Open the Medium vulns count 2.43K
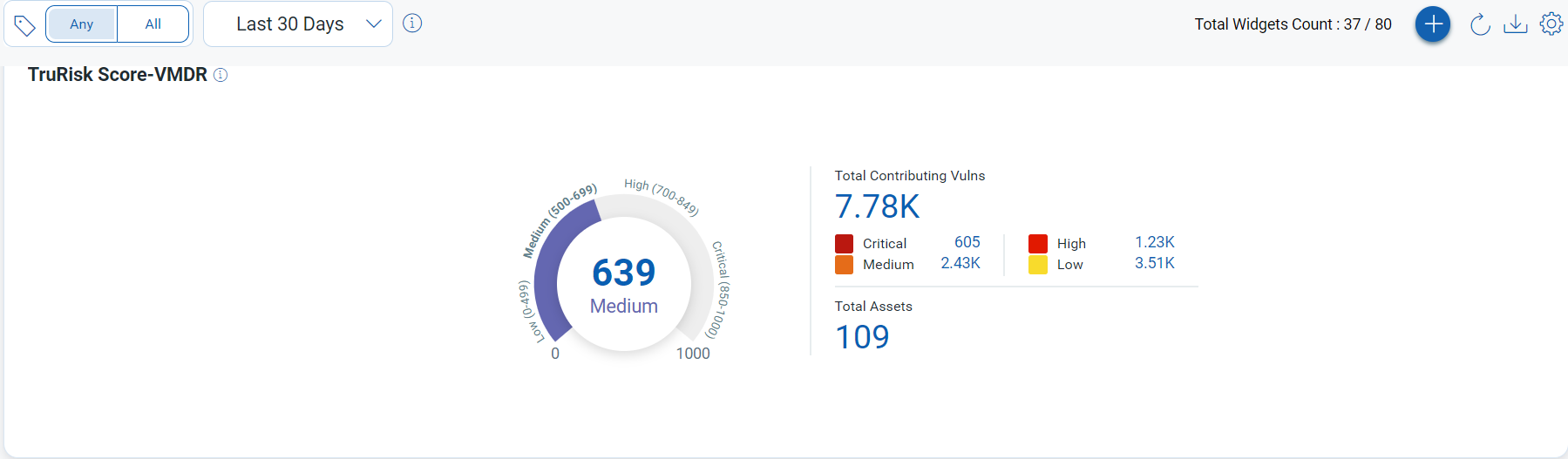This screenshot has height=459, width=1568. [x=960, y=263]
